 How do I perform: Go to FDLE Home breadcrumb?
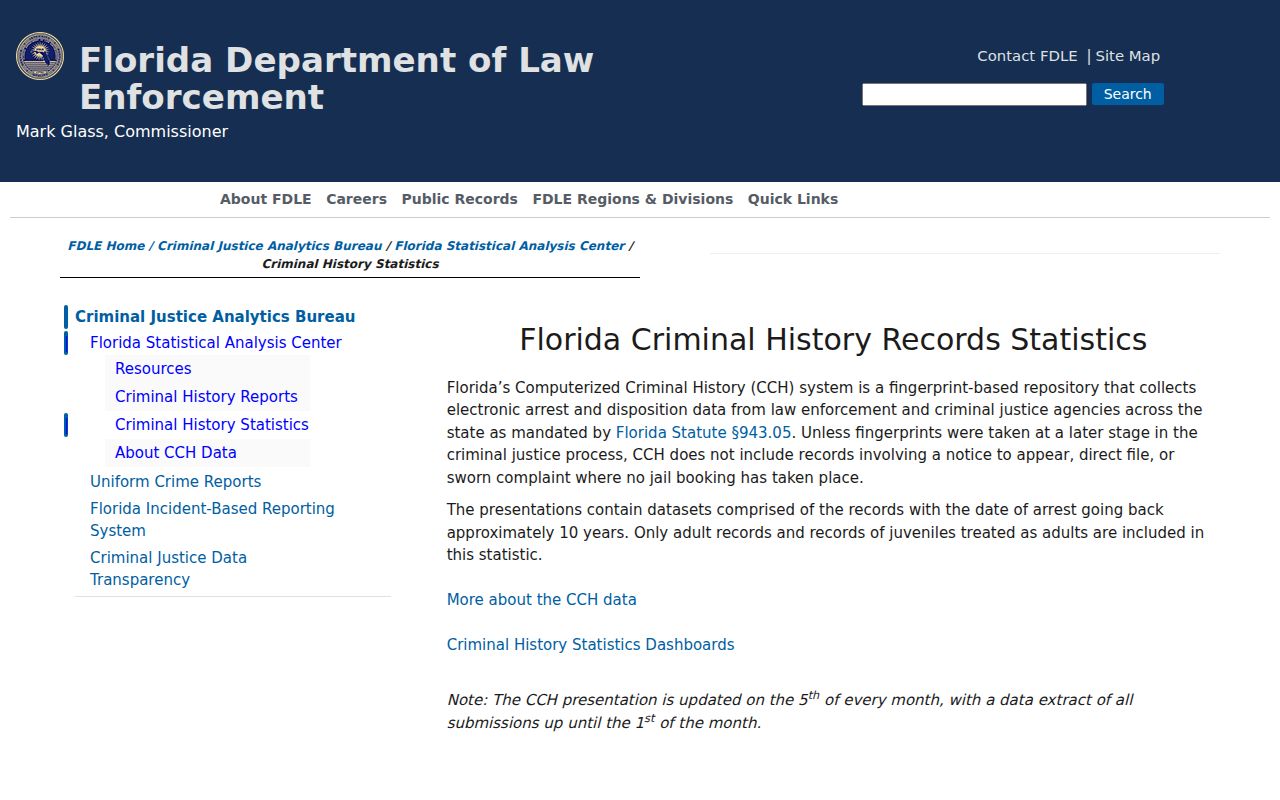[x=106, y=246]
